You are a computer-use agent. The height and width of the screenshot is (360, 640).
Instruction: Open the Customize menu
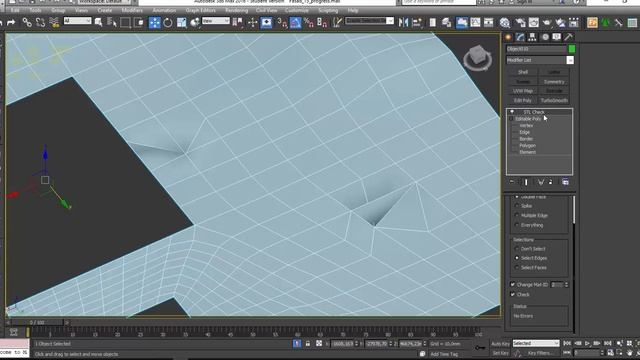tap(297, 10)
